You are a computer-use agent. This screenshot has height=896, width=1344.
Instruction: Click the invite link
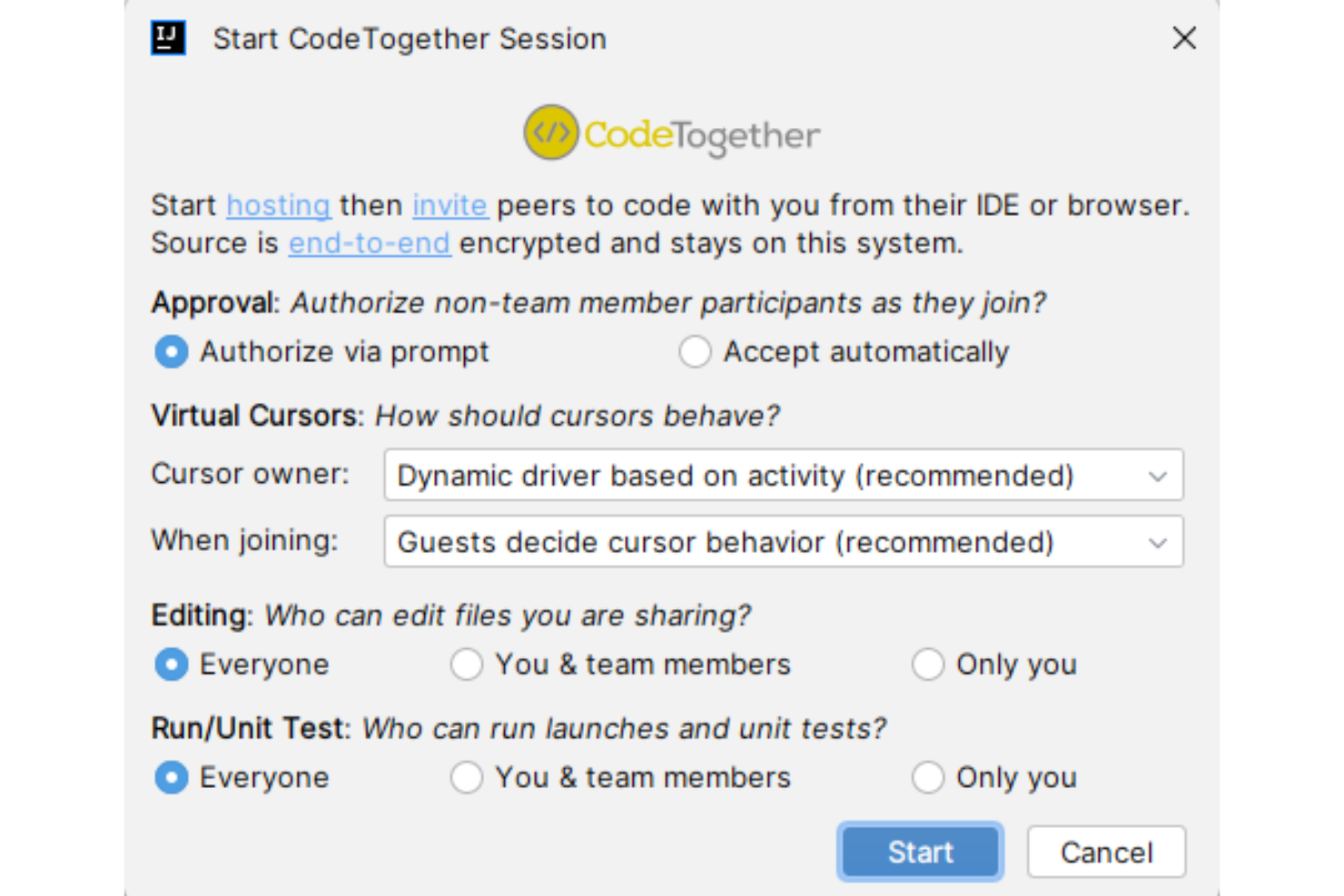[450, 205]
